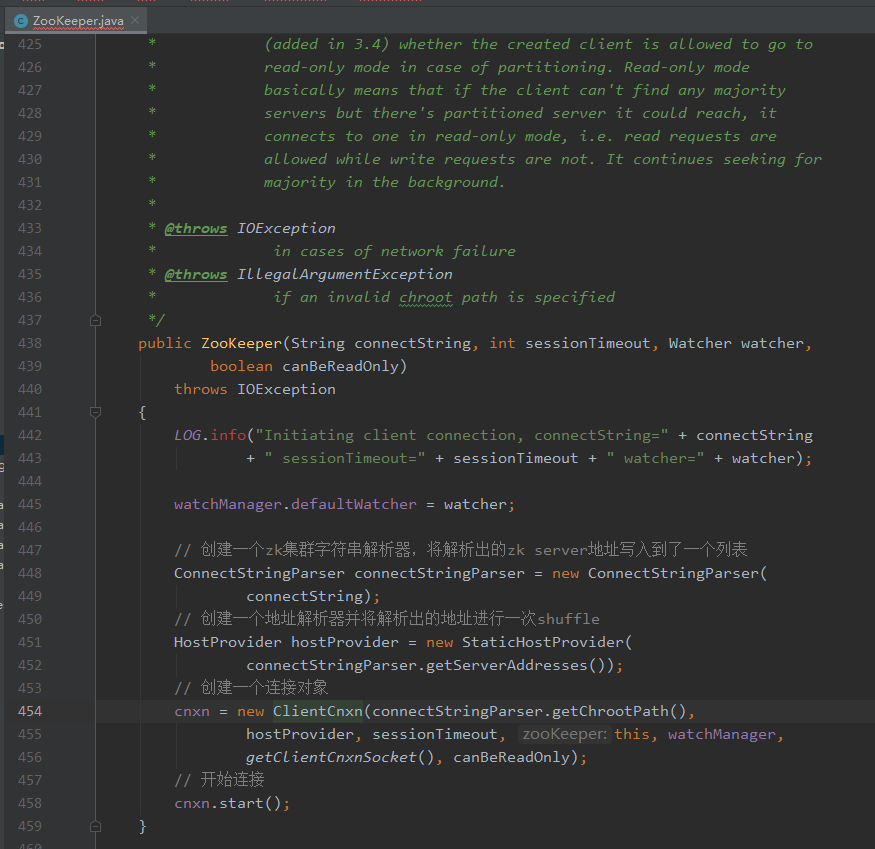Click the ZooKeeper constructor name in its declaration
Viewport: 875px width, 849px height.
tap(241, 343)
